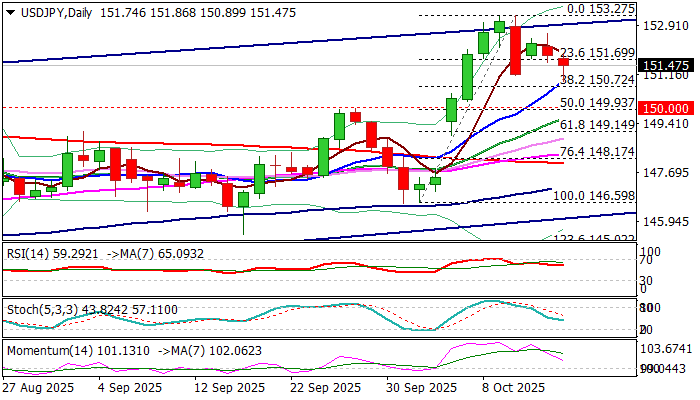Select the 100.0 146.598 Fibonacci label
Viewport: 700px width, 400px height.
point(593,197)
